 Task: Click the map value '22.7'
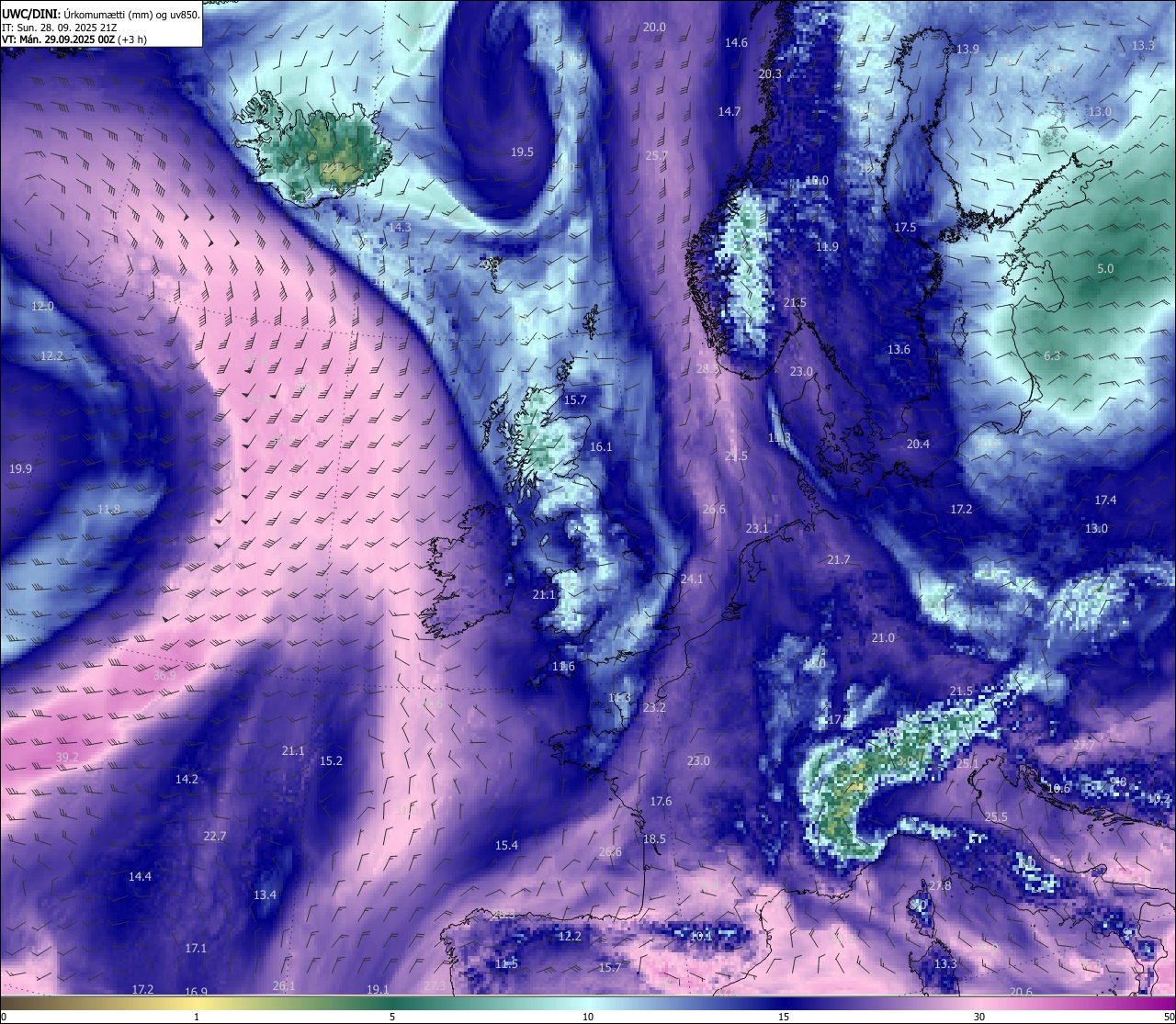tap(214, 837)
